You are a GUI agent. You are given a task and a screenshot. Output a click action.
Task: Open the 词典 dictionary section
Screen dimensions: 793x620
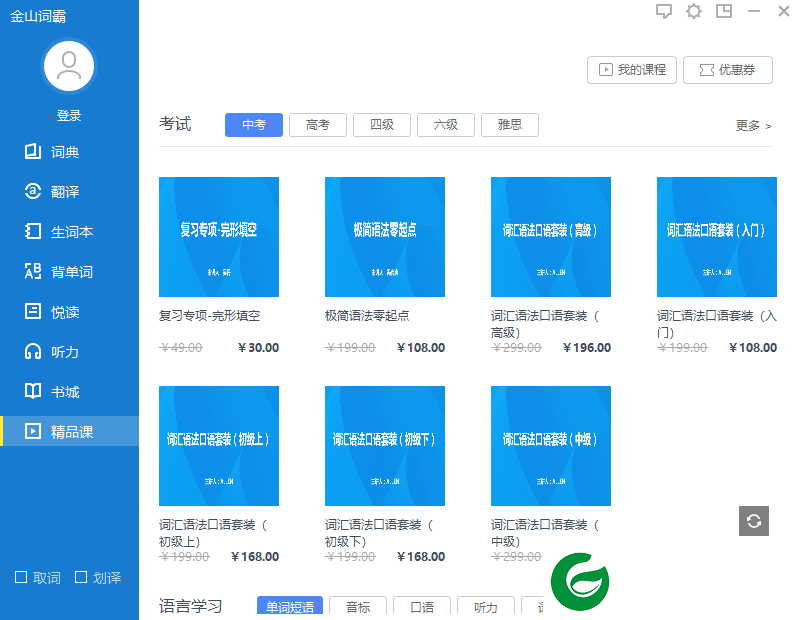click(69, 152)
